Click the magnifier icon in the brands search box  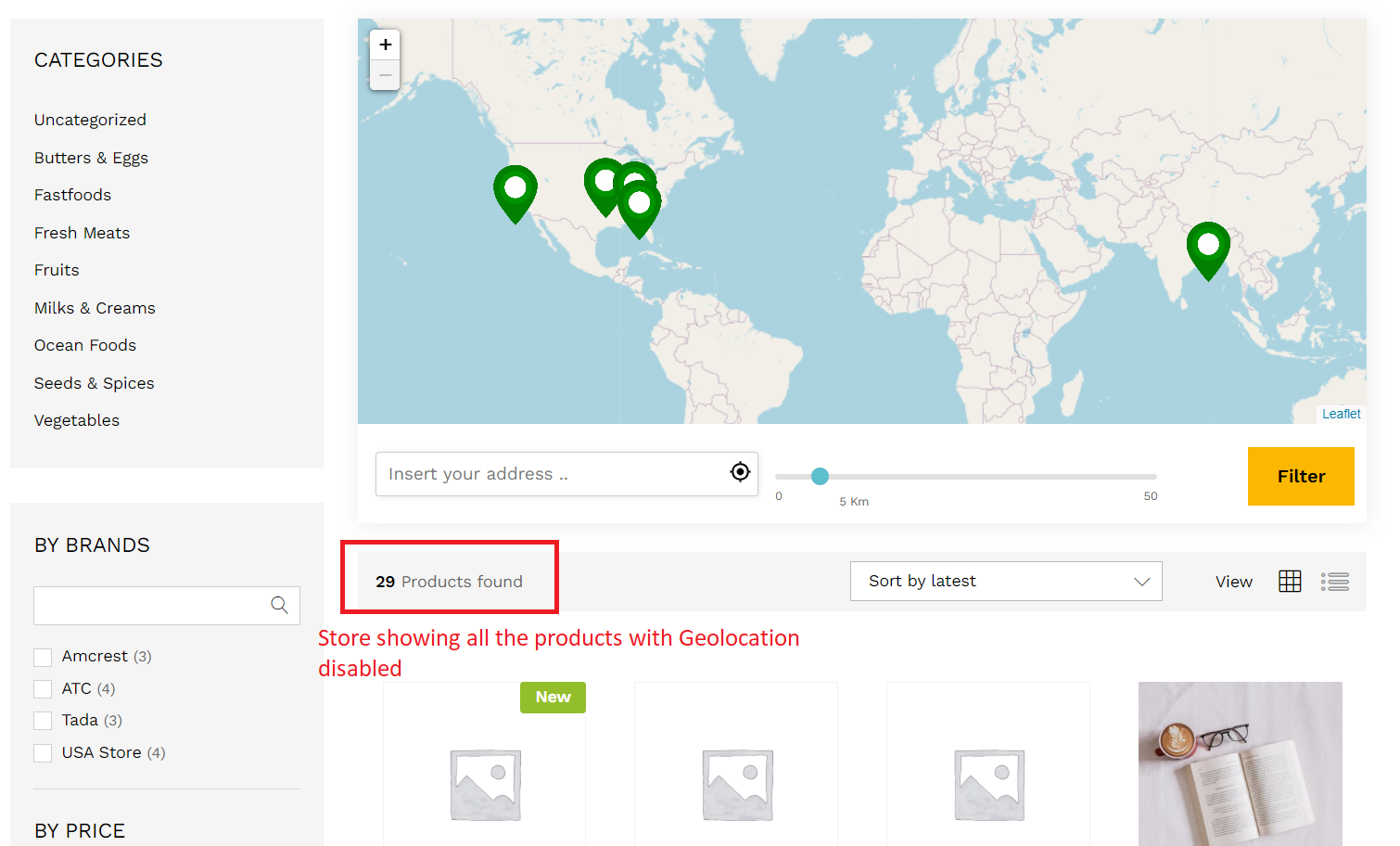[279, 605]
